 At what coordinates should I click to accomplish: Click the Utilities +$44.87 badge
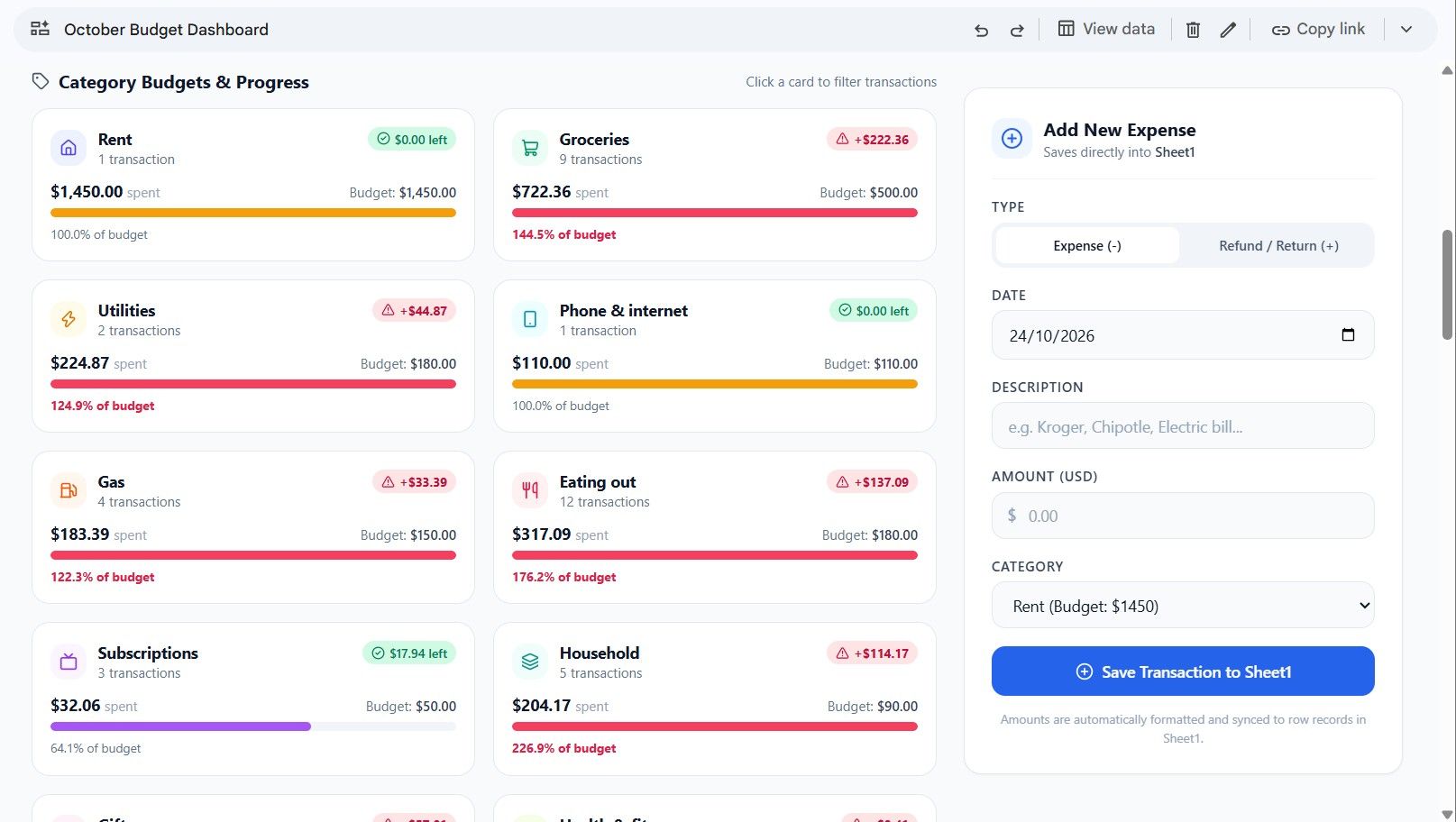pyautogui.click(x=415, y=311)
